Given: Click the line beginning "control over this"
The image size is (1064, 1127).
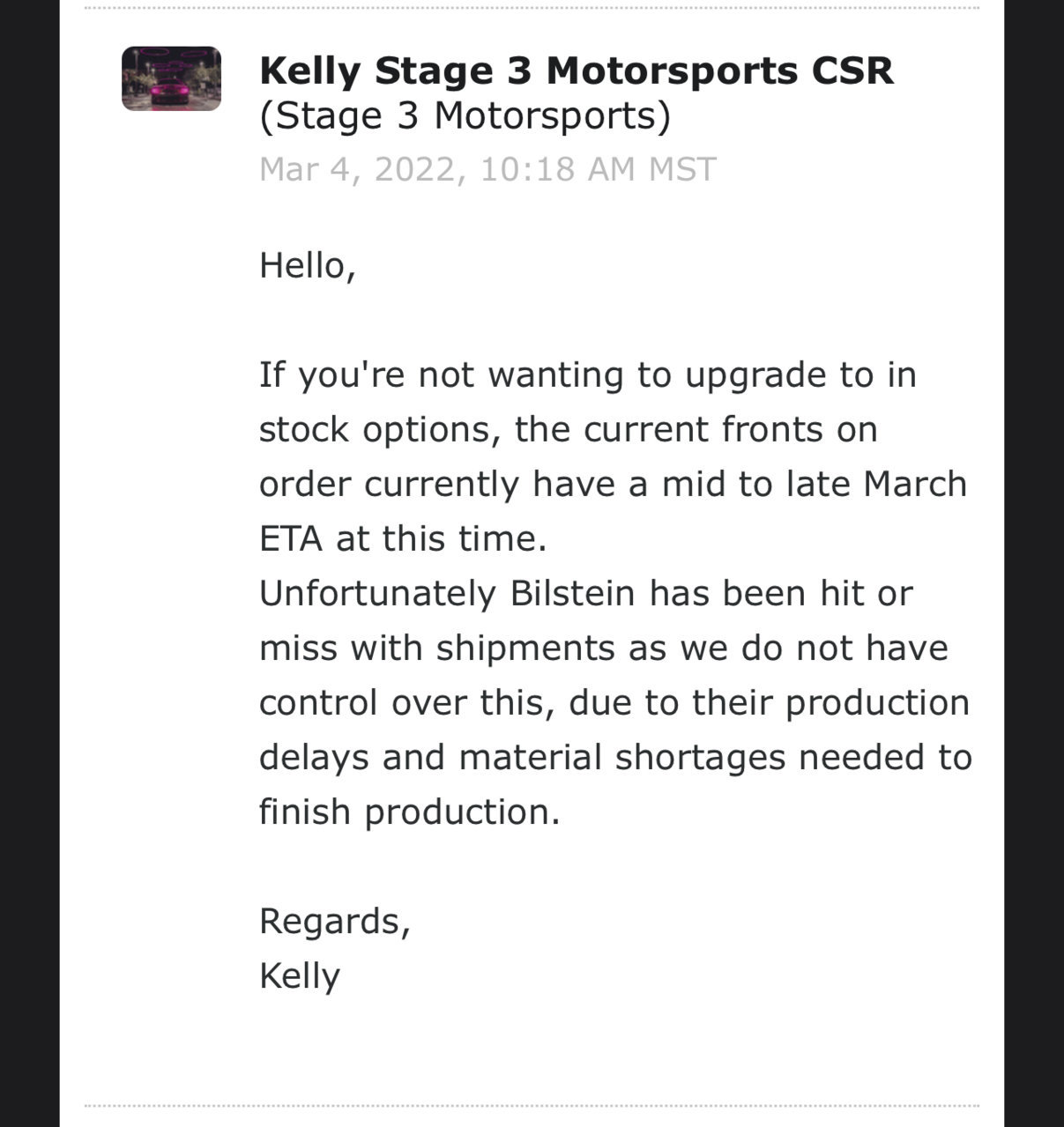Looking at the screenshot, I should [x=614, y=703].
